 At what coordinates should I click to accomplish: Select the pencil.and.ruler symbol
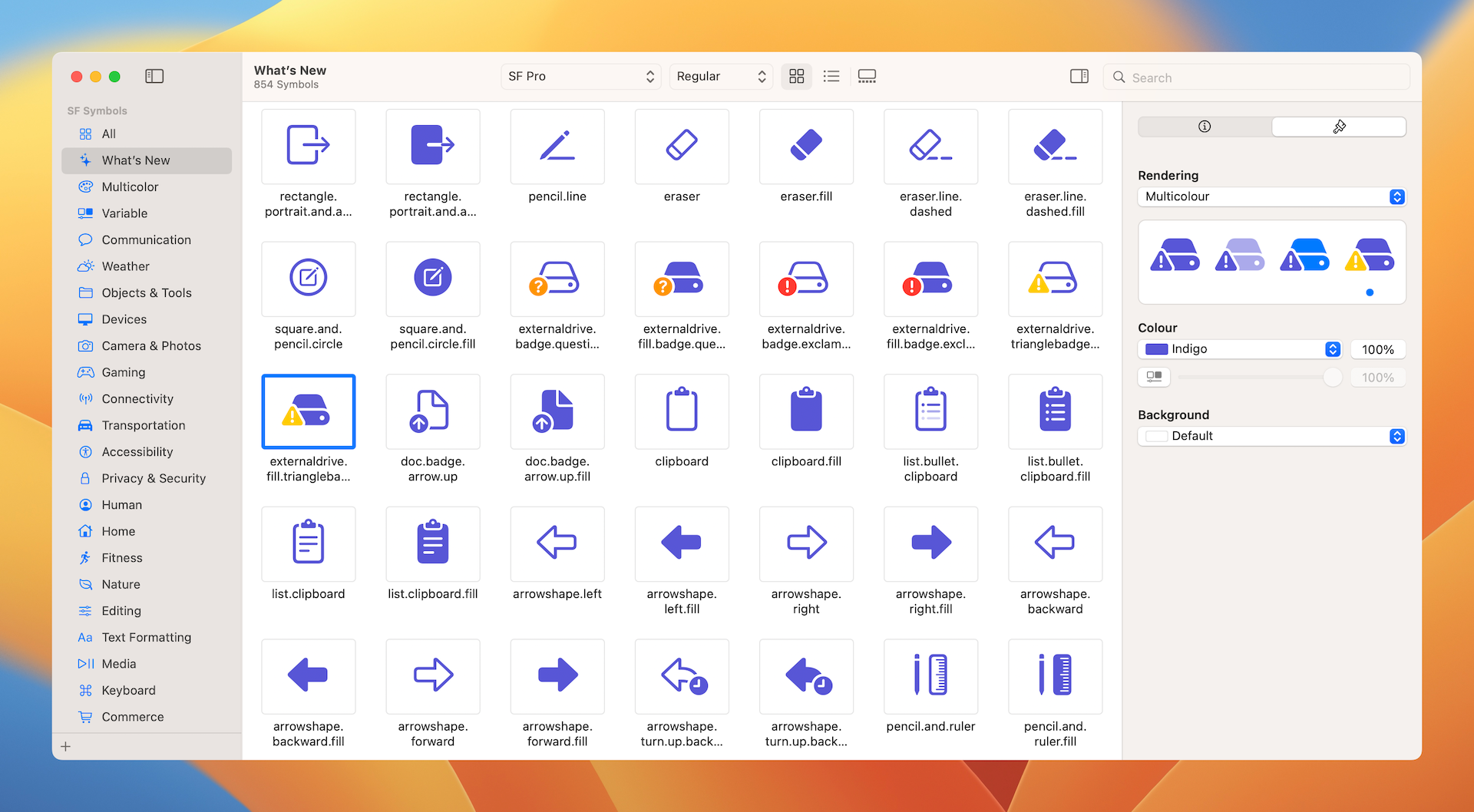930,675
